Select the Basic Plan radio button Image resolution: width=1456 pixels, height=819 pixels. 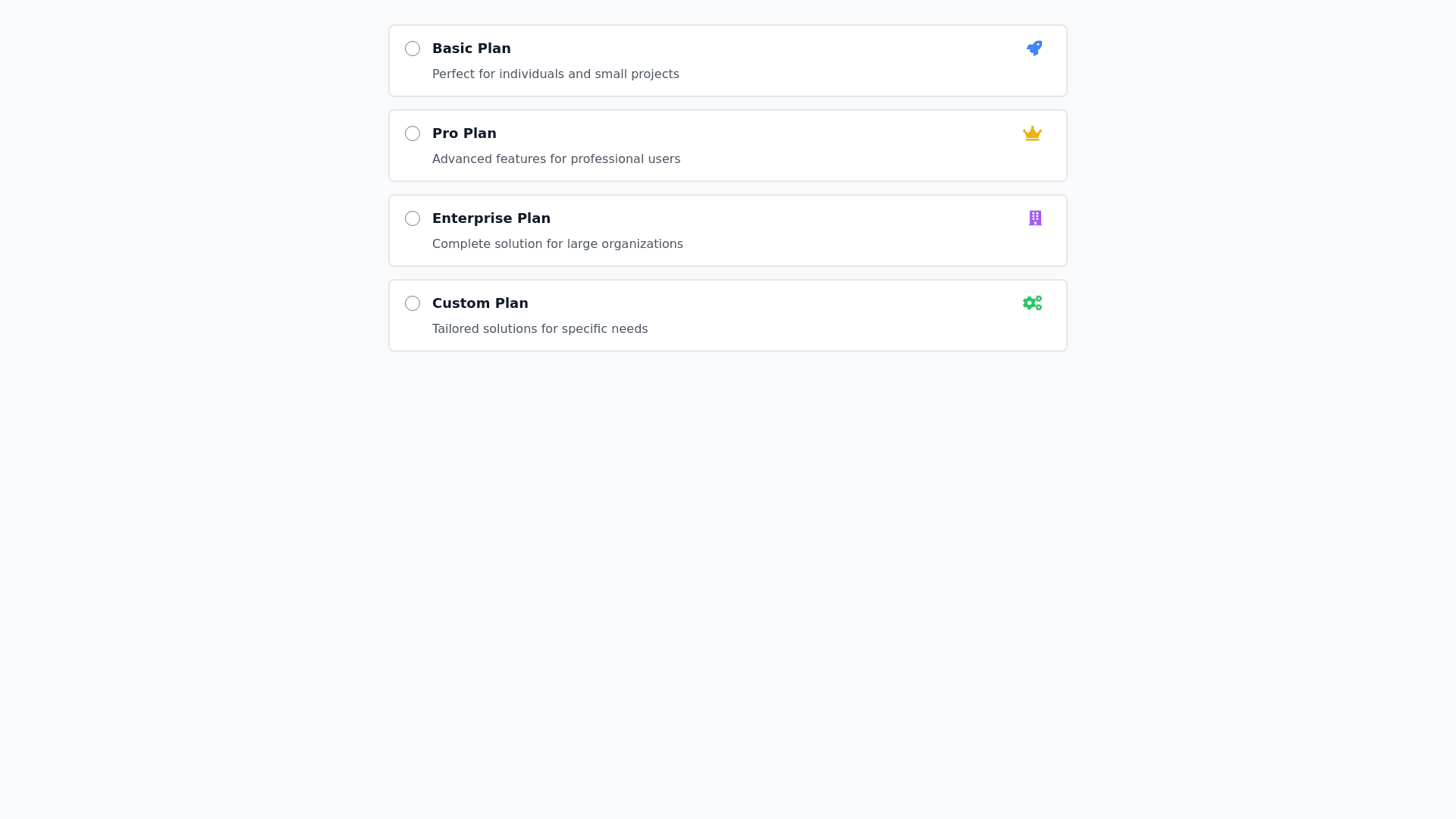[413, 49]
